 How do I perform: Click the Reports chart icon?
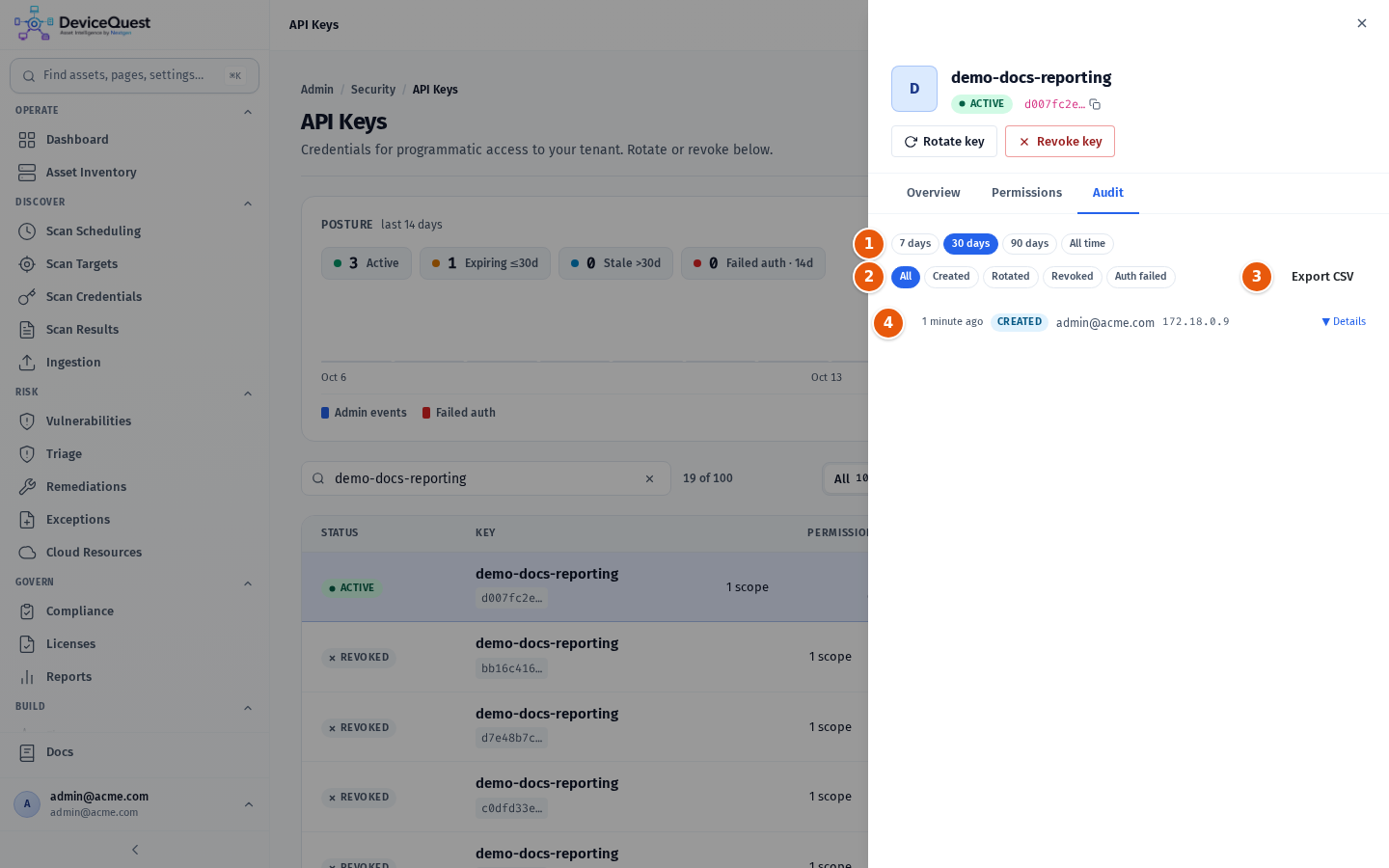point(27,677)
